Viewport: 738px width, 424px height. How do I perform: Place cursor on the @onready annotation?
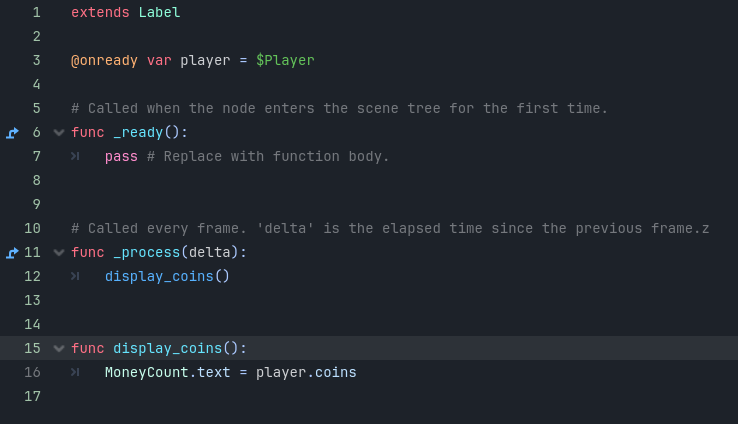(x=104, y=61)
